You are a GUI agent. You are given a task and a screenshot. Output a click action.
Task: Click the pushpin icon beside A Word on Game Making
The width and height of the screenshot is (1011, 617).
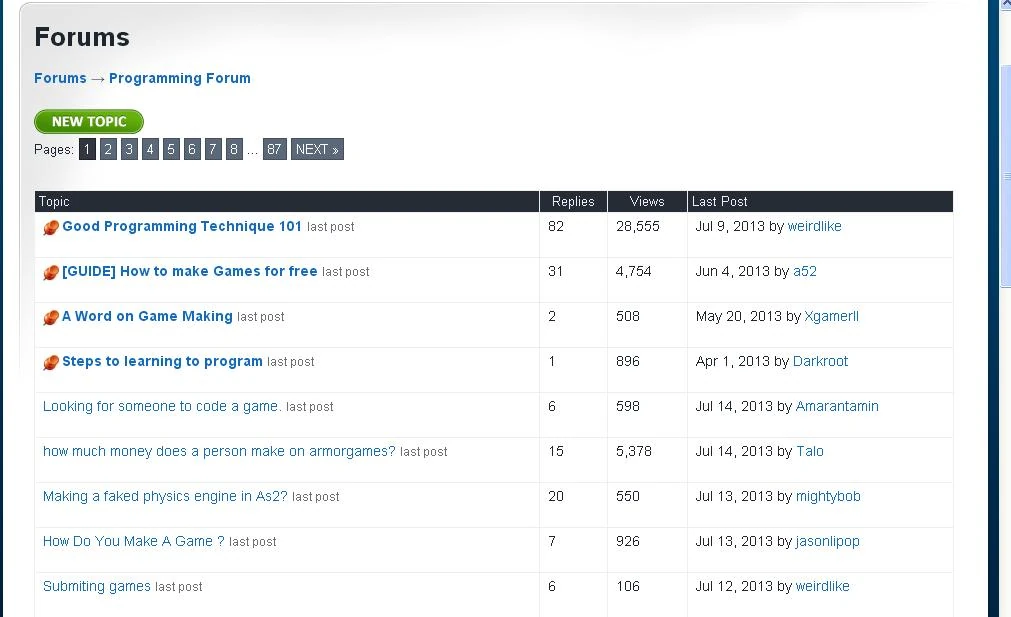50,316
